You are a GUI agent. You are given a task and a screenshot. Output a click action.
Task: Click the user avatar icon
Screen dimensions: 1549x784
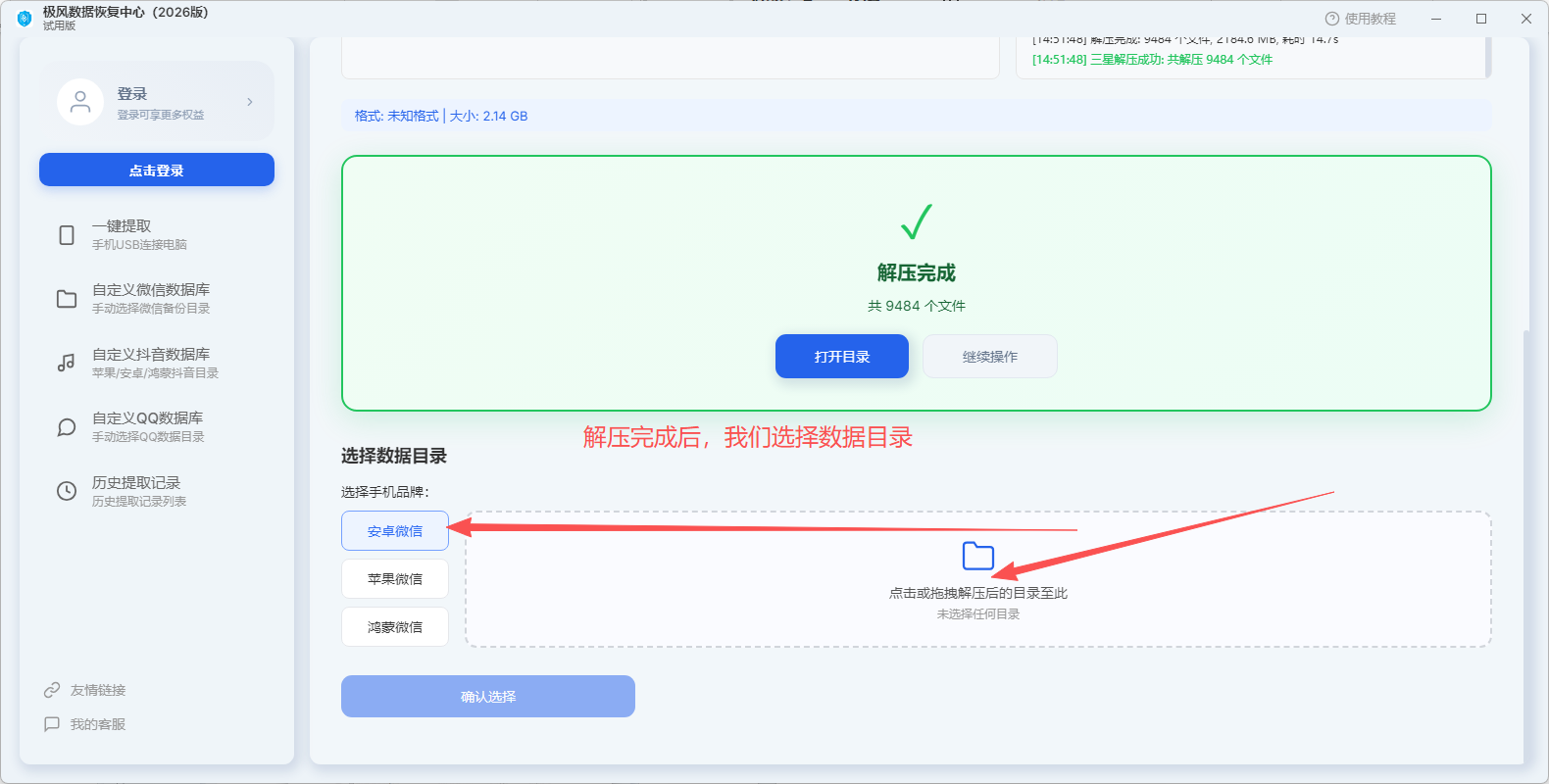[x=80, y=102]
